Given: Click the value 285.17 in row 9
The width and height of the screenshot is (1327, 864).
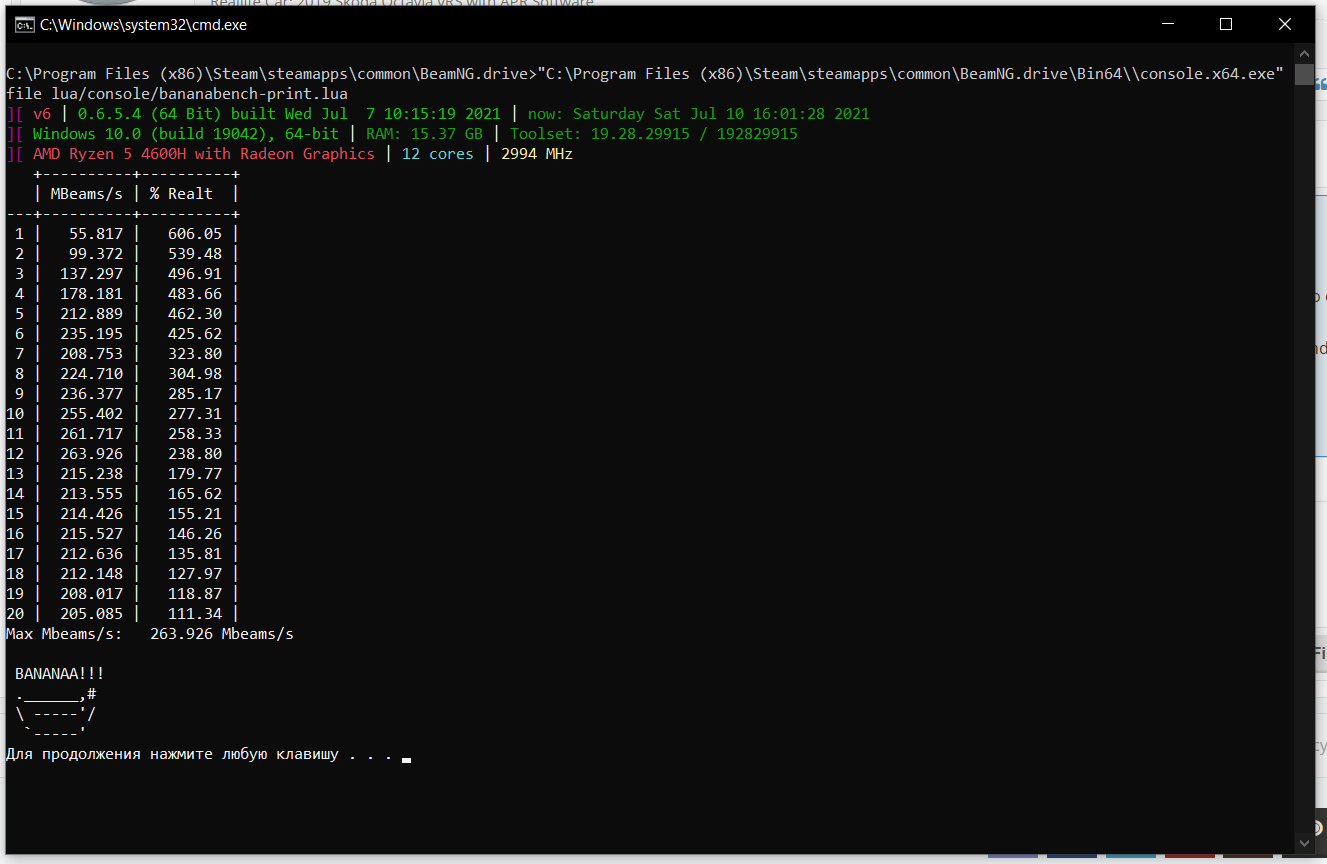Looking at the screenshot, I should click(195, 394).
